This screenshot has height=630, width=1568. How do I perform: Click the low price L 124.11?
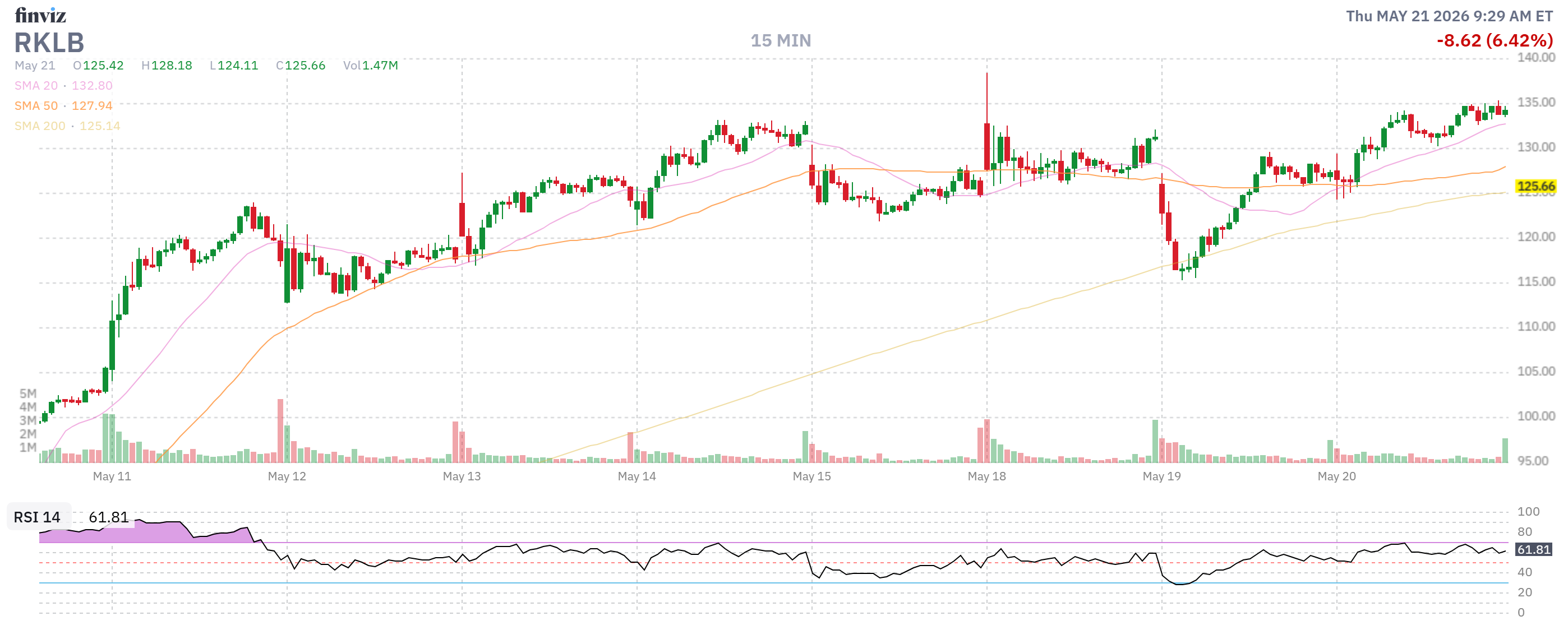click(234, 66)
